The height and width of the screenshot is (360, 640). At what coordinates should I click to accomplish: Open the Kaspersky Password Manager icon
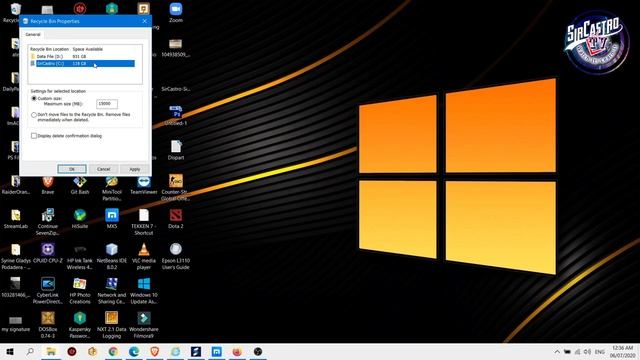coord(80,325)
